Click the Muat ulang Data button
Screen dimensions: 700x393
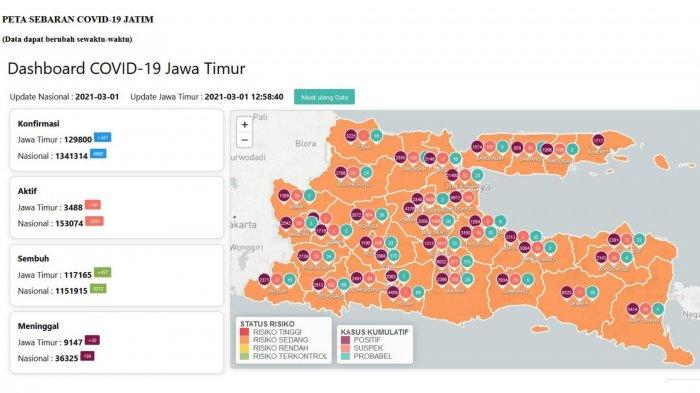point(324,97)
